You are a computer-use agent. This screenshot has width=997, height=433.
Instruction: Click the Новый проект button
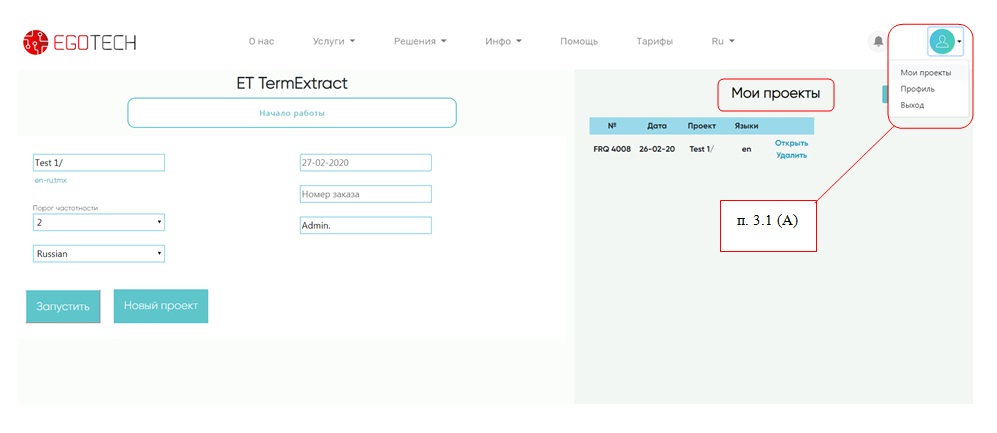tap(161, 306)
